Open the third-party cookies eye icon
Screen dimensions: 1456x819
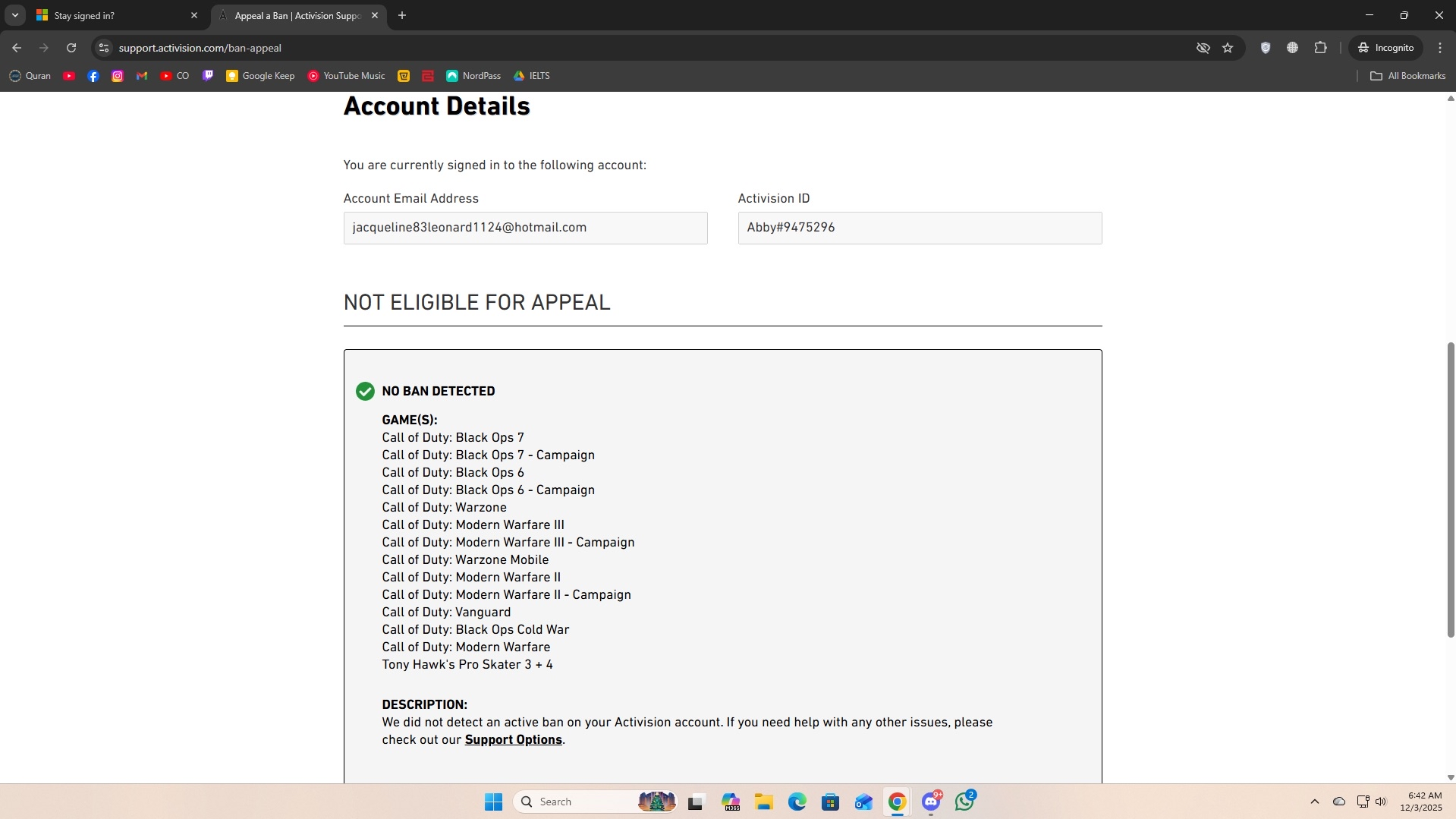[x=1203, y=48]
